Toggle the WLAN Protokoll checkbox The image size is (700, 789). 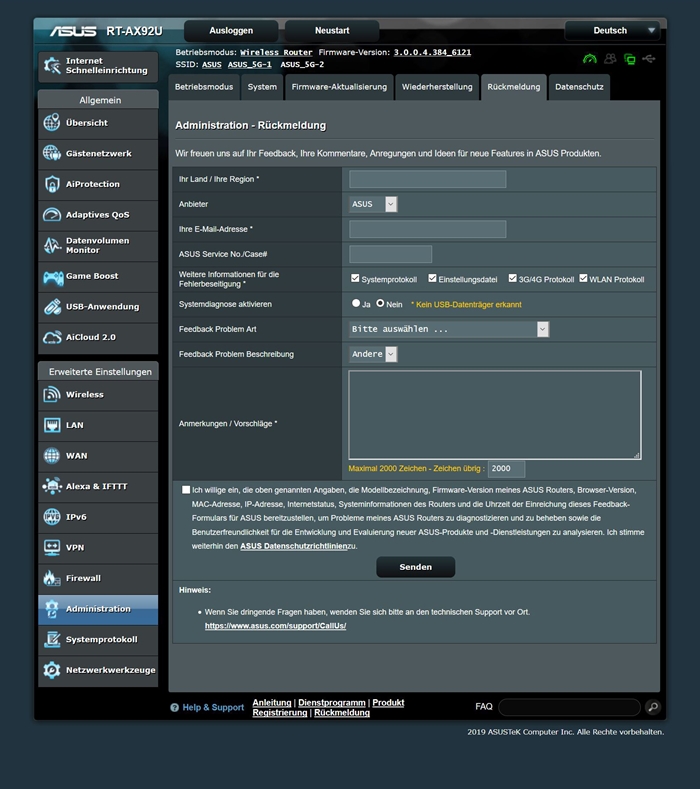[x=583, y=278]
